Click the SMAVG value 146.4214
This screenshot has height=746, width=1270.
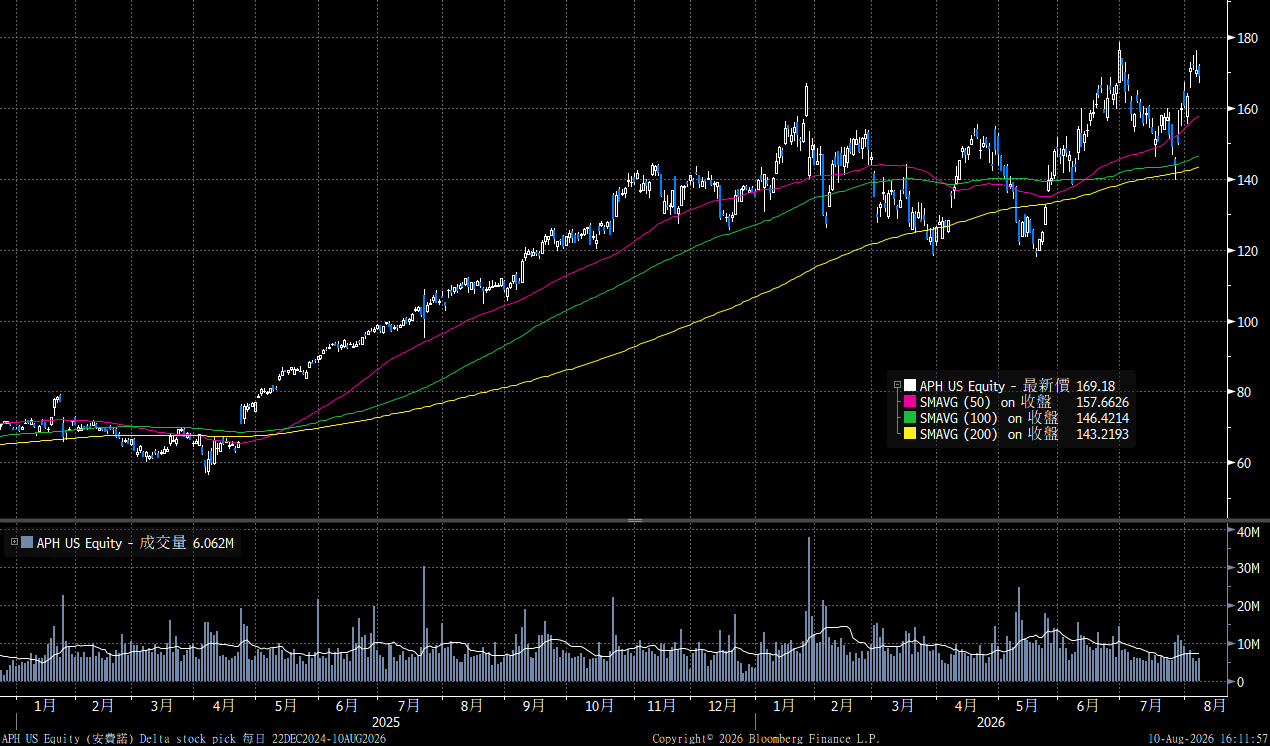point(1102,418)
